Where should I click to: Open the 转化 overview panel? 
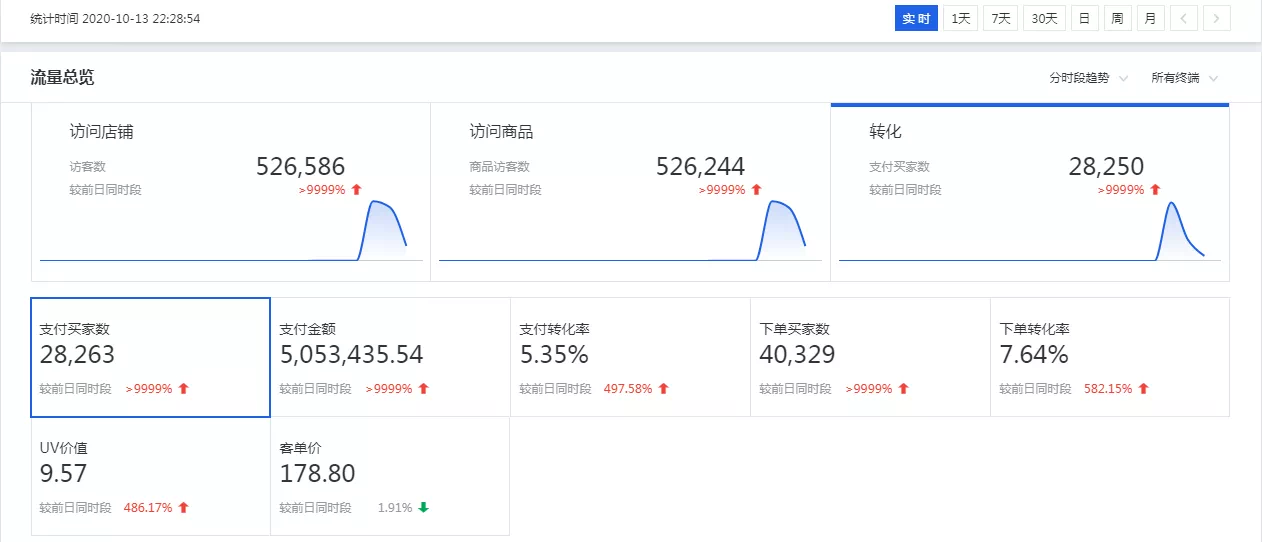(x=1030, y=192)
